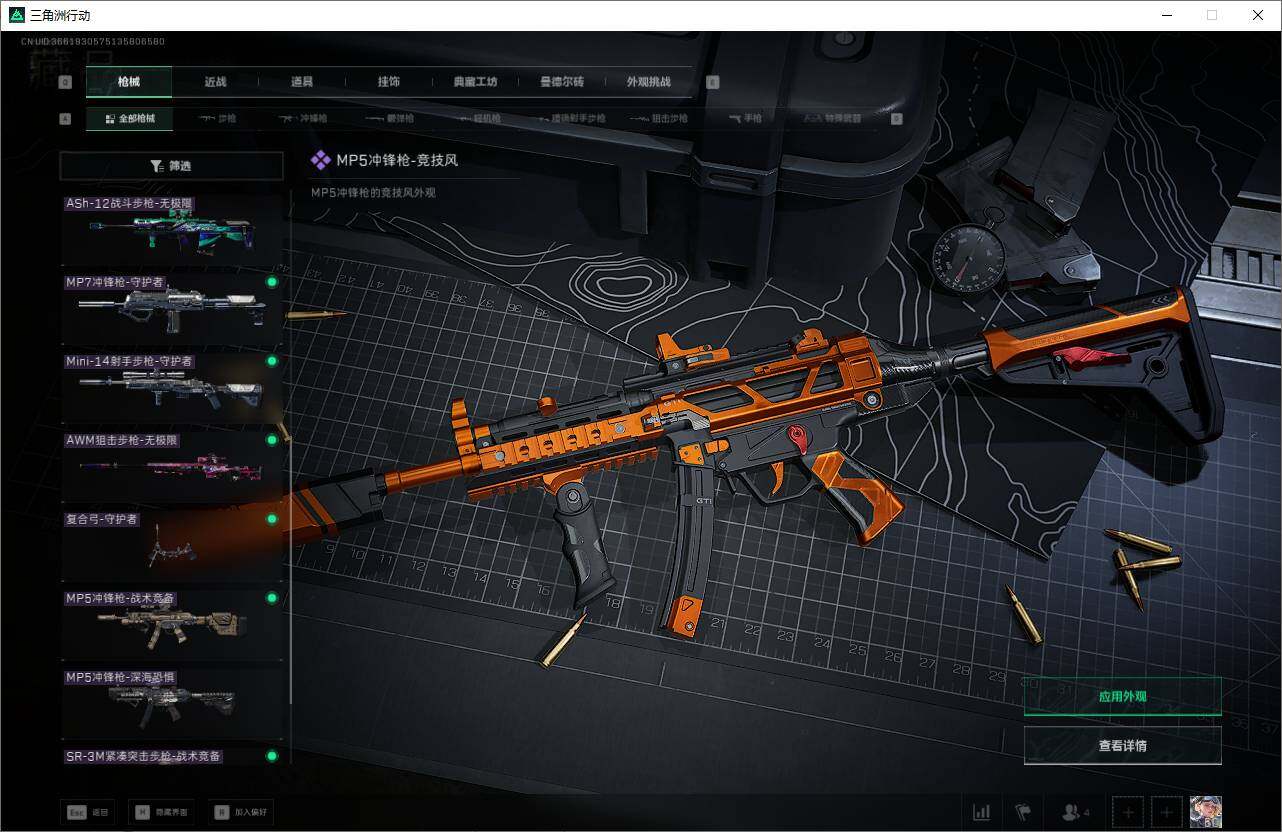Open the statistics bar chart icon
The height and width of the screenshot is (832, 1282).
[982, 812]
